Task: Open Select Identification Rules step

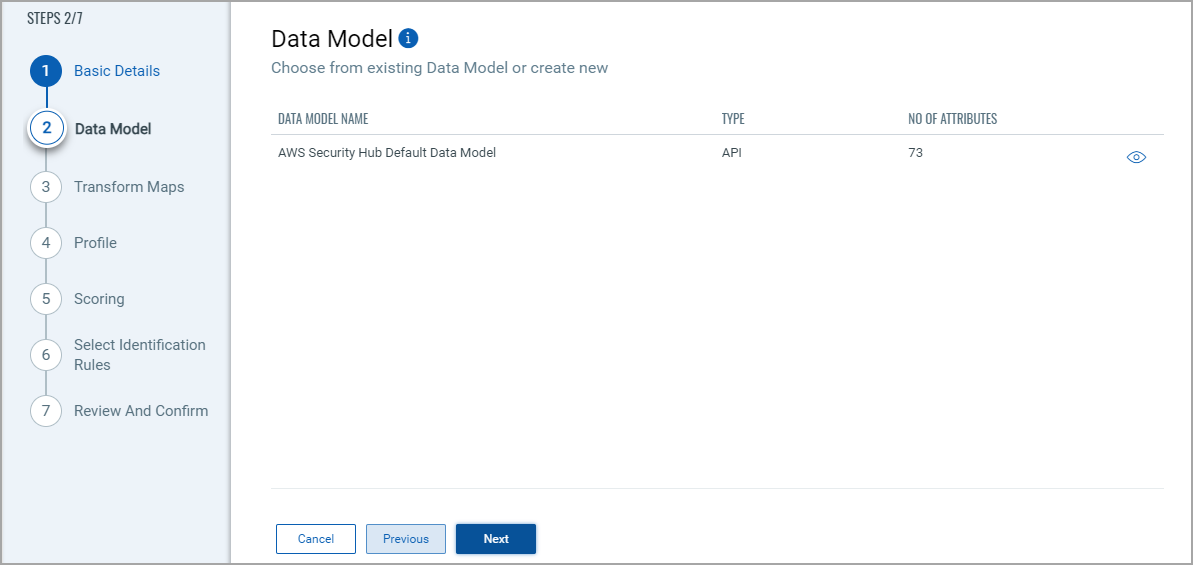Action: pyautogui.click(x=139, y=355)
